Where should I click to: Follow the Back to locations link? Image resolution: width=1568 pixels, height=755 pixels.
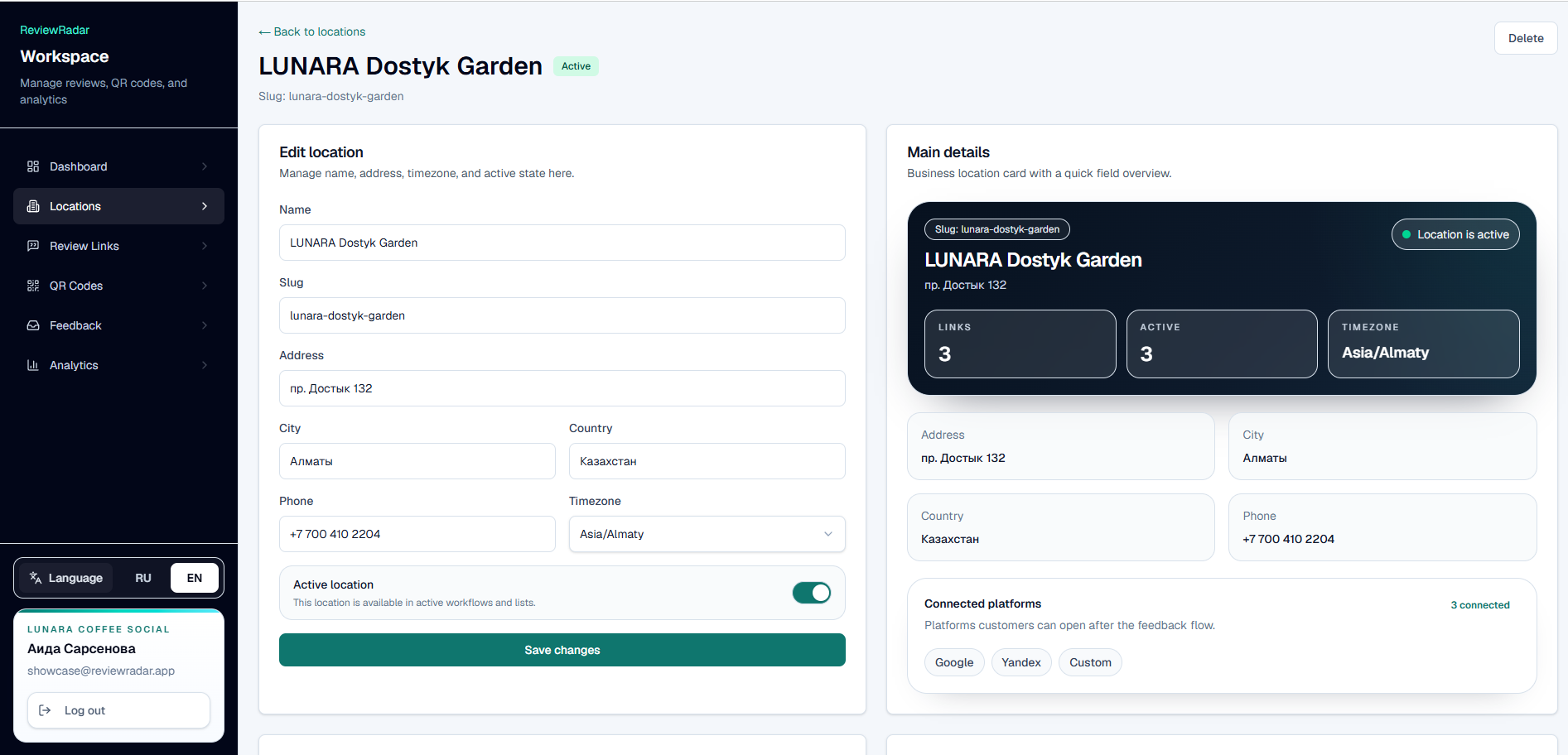pos(312,31)
